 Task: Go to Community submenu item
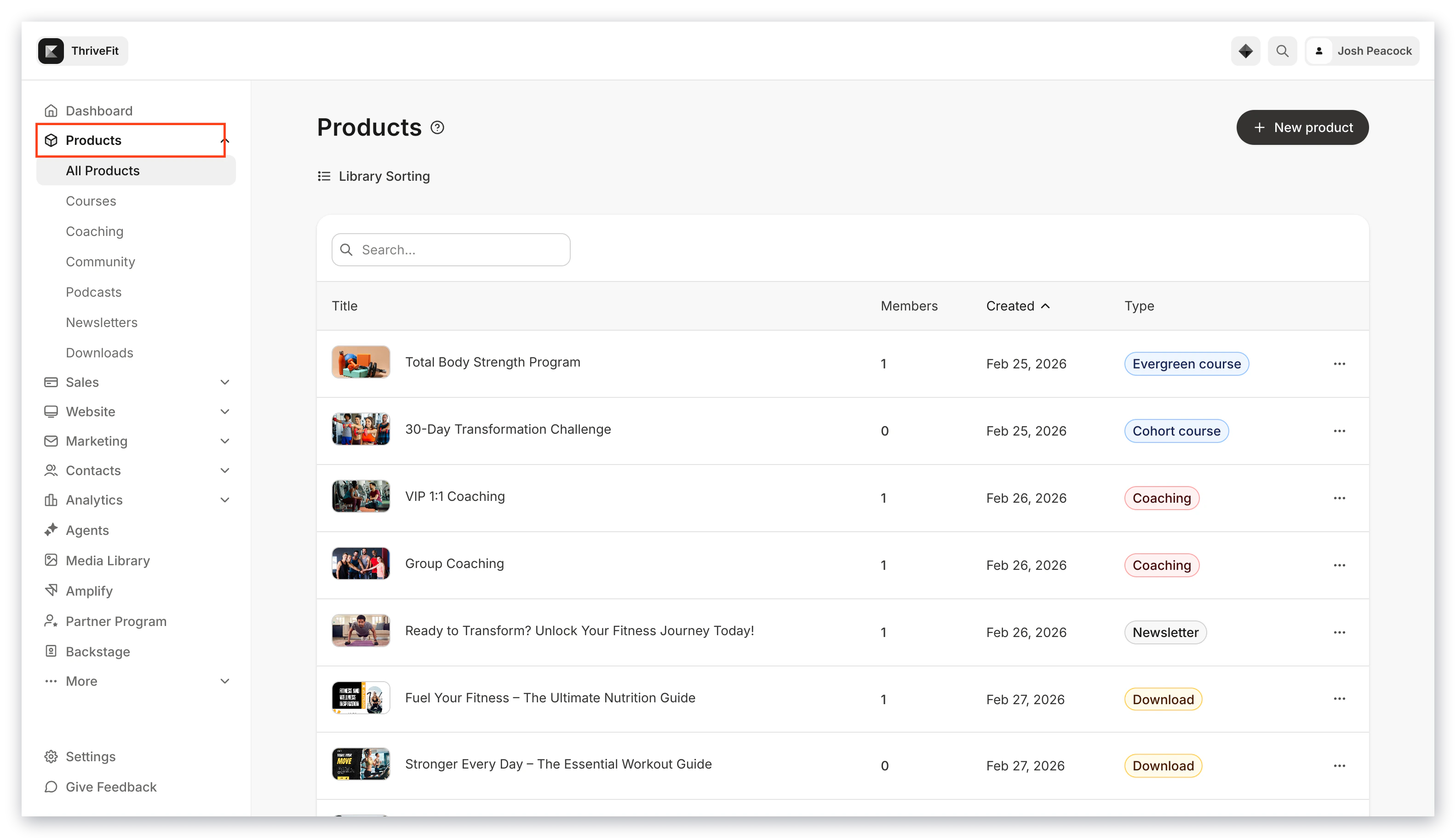100,262
